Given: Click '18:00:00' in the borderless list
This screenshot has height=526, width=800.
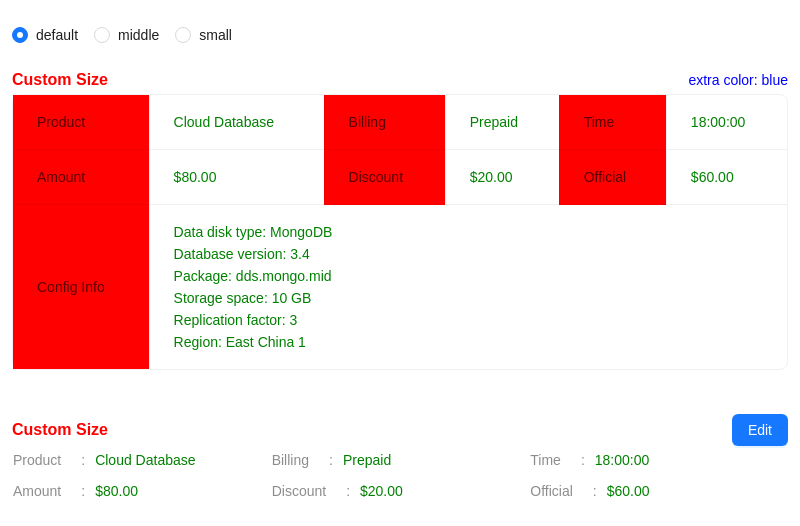Looking at the screenshot, I should click(x=622, y=460).
